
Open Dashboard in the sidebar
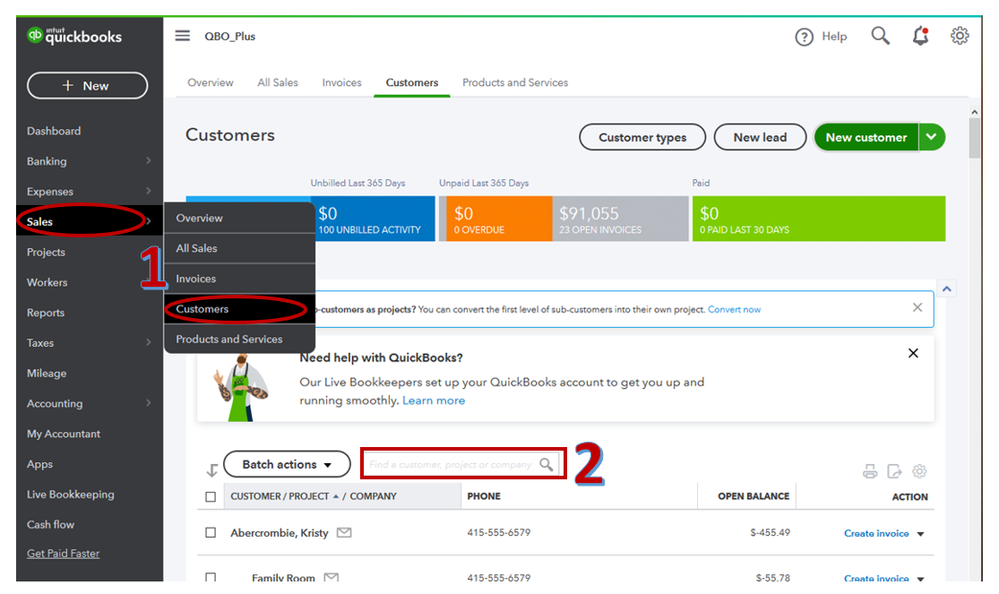[54, 131]
